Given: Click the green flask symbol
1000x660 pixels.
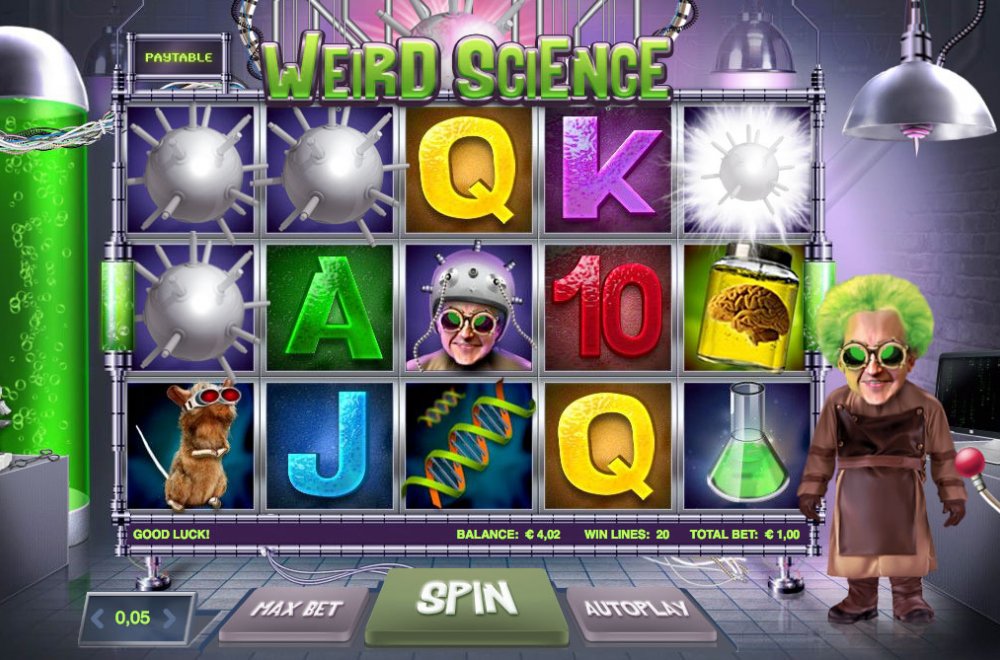Looking at the screenshot, I should point(747,444).
